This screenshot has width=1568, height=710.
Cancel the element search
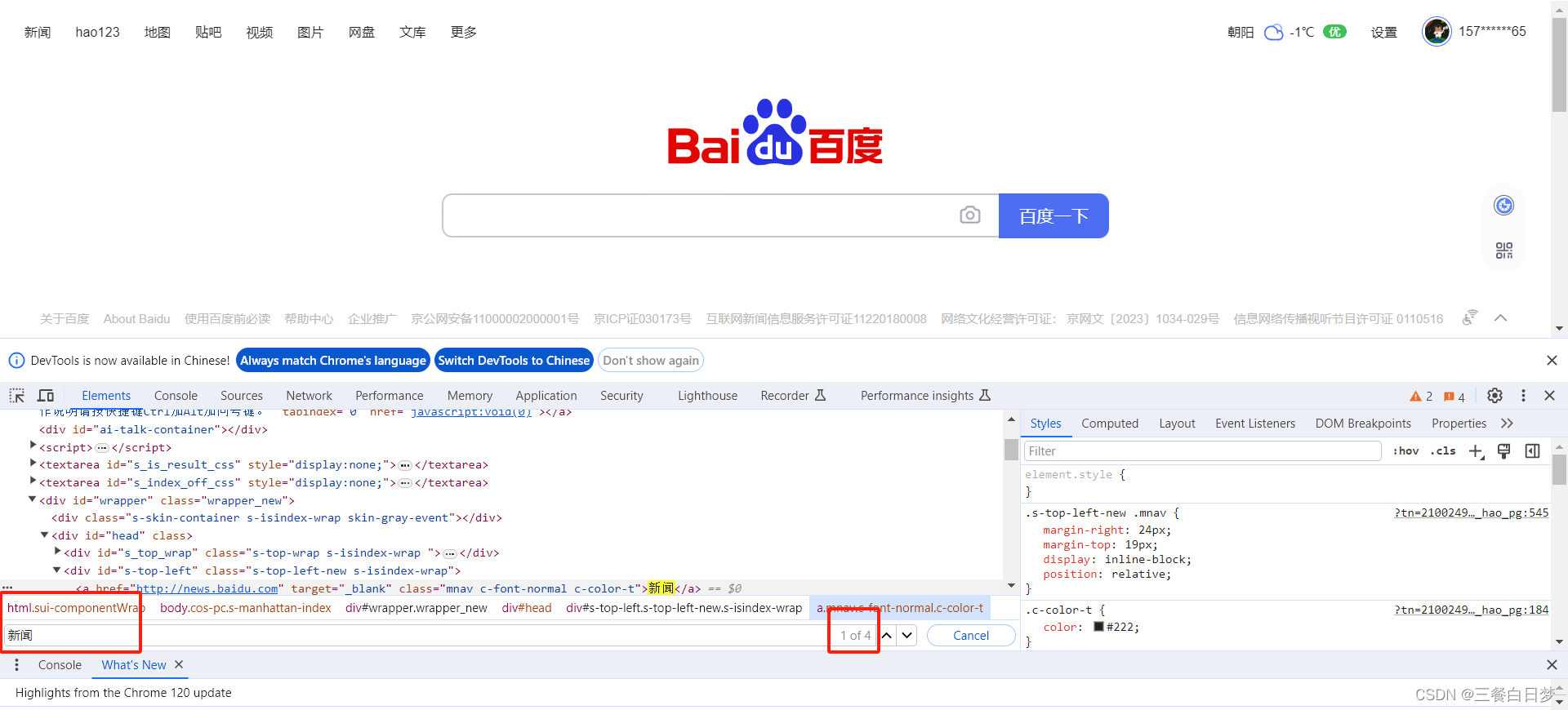pyautogui.click(x=971, y=636)
